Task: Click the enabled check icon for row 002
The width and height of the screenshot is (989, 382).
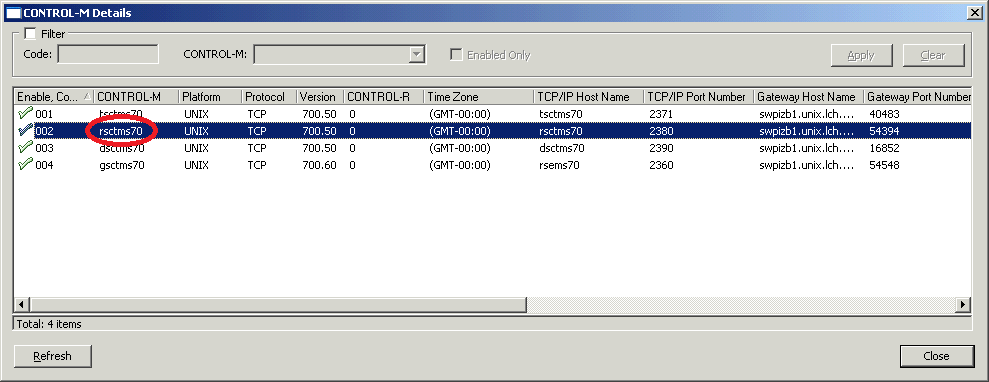Action: [25, 130]
